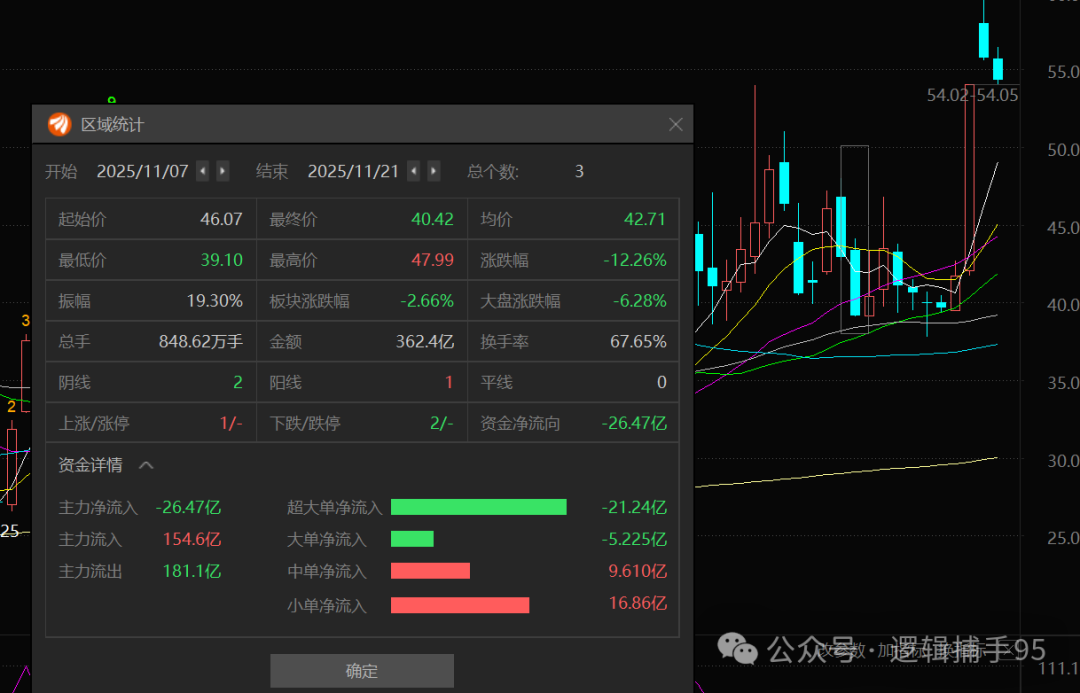Click the 上涨/涨停 value 1/-

(231, 423)
